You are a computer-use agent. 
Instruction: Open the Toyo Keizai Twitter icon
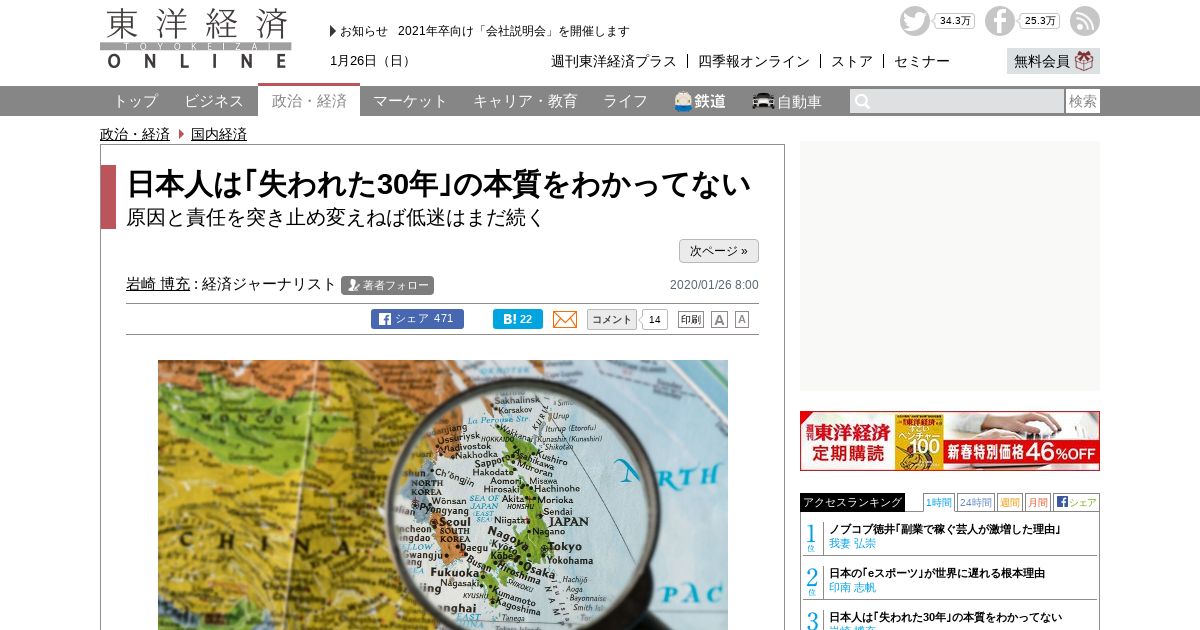point(914,21)
